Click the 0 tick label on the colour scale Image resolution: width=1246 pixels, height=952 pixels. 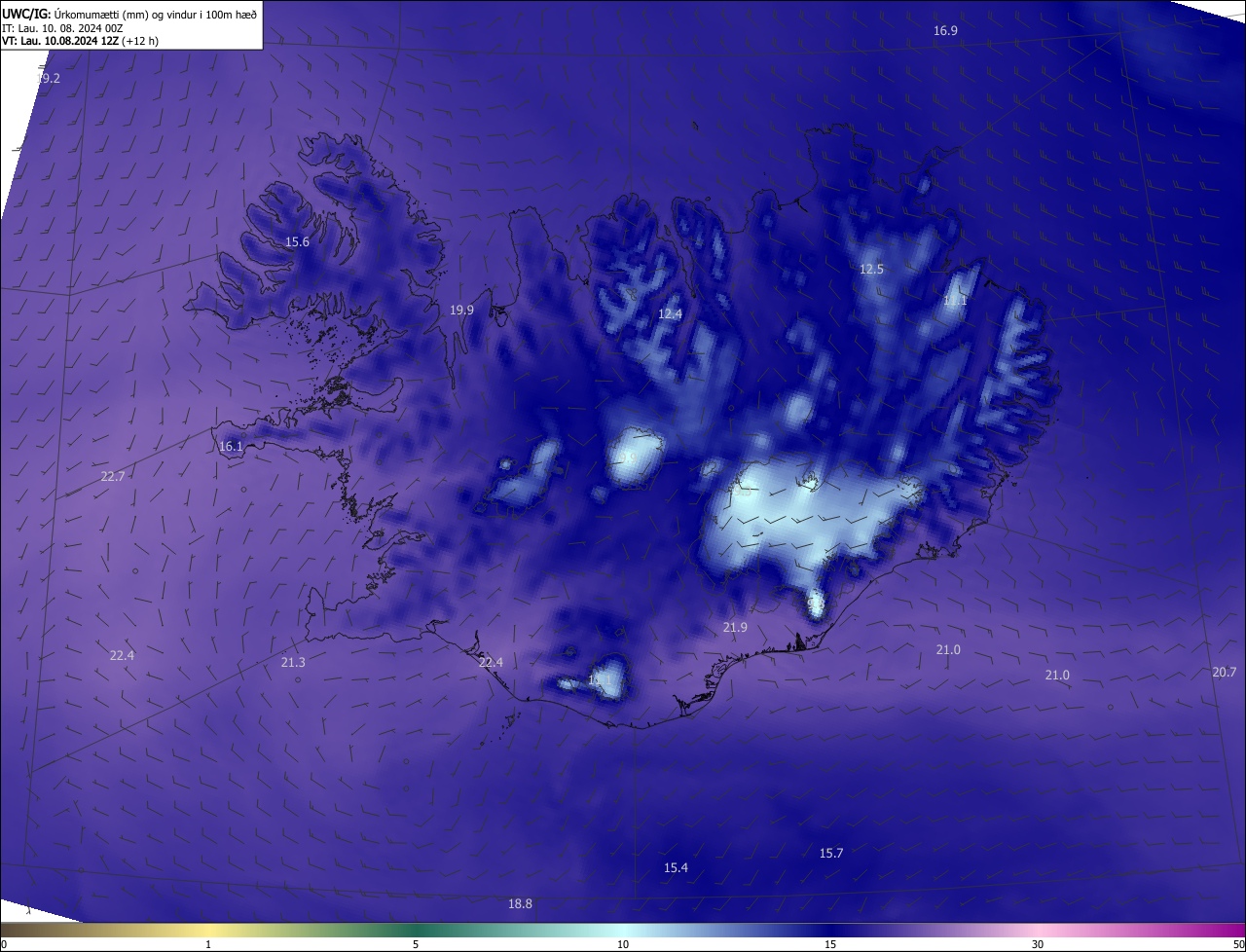click(4, 944)
